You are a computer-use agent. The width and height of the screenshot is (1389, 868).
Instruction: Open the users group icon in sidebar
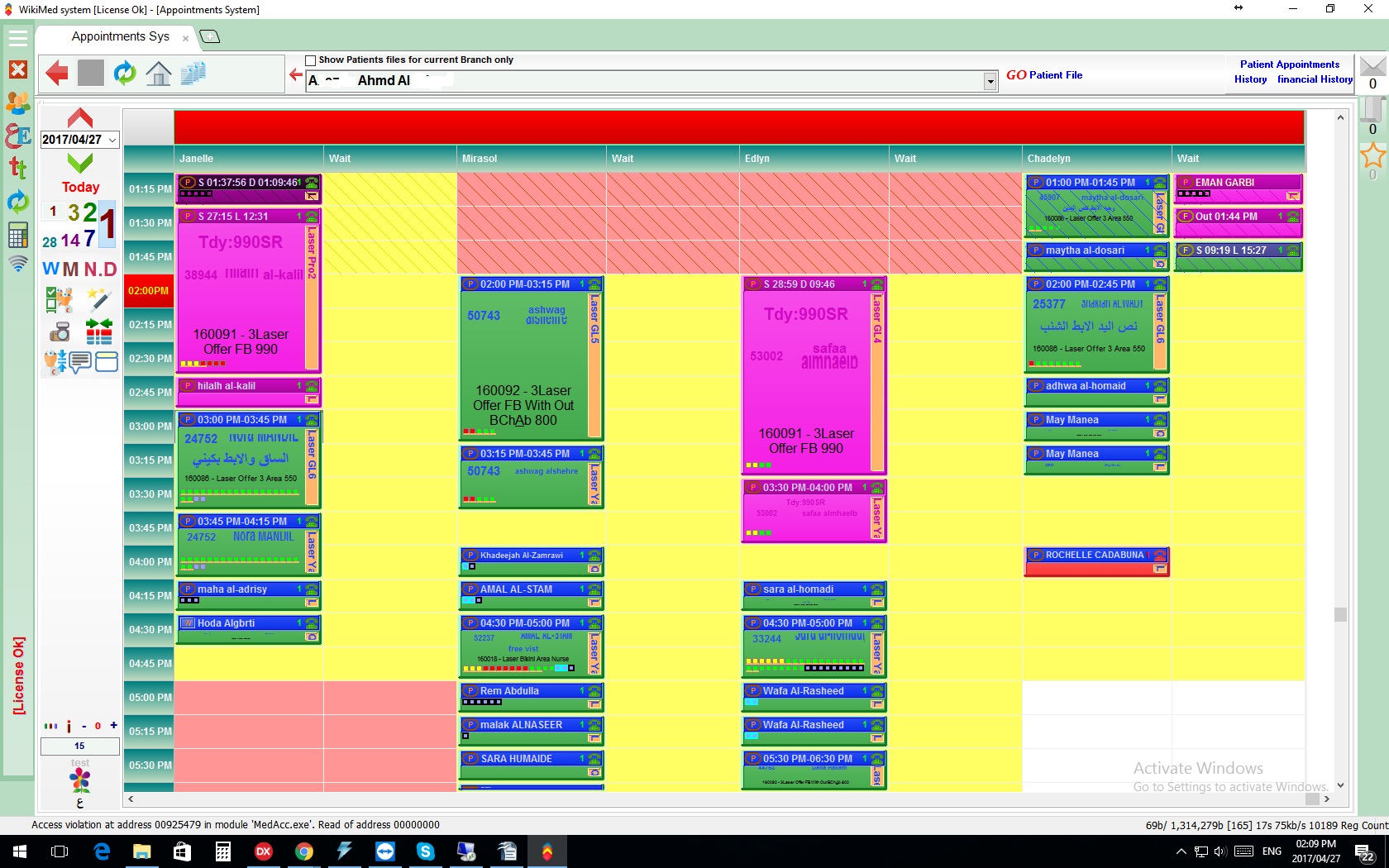17,103
